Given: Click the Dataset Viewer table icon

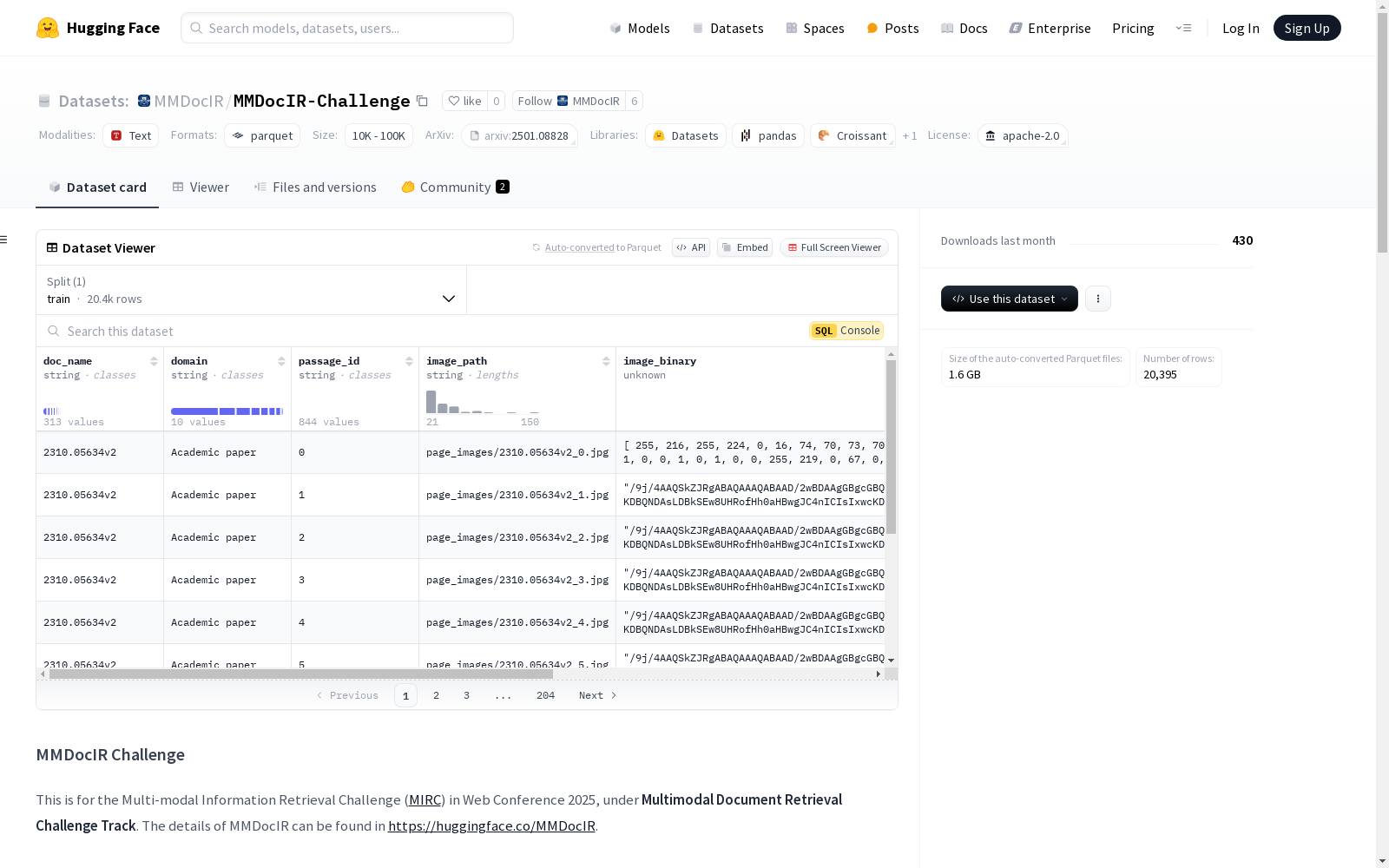Looking at the screenshot, I should [x=52, y=247].
